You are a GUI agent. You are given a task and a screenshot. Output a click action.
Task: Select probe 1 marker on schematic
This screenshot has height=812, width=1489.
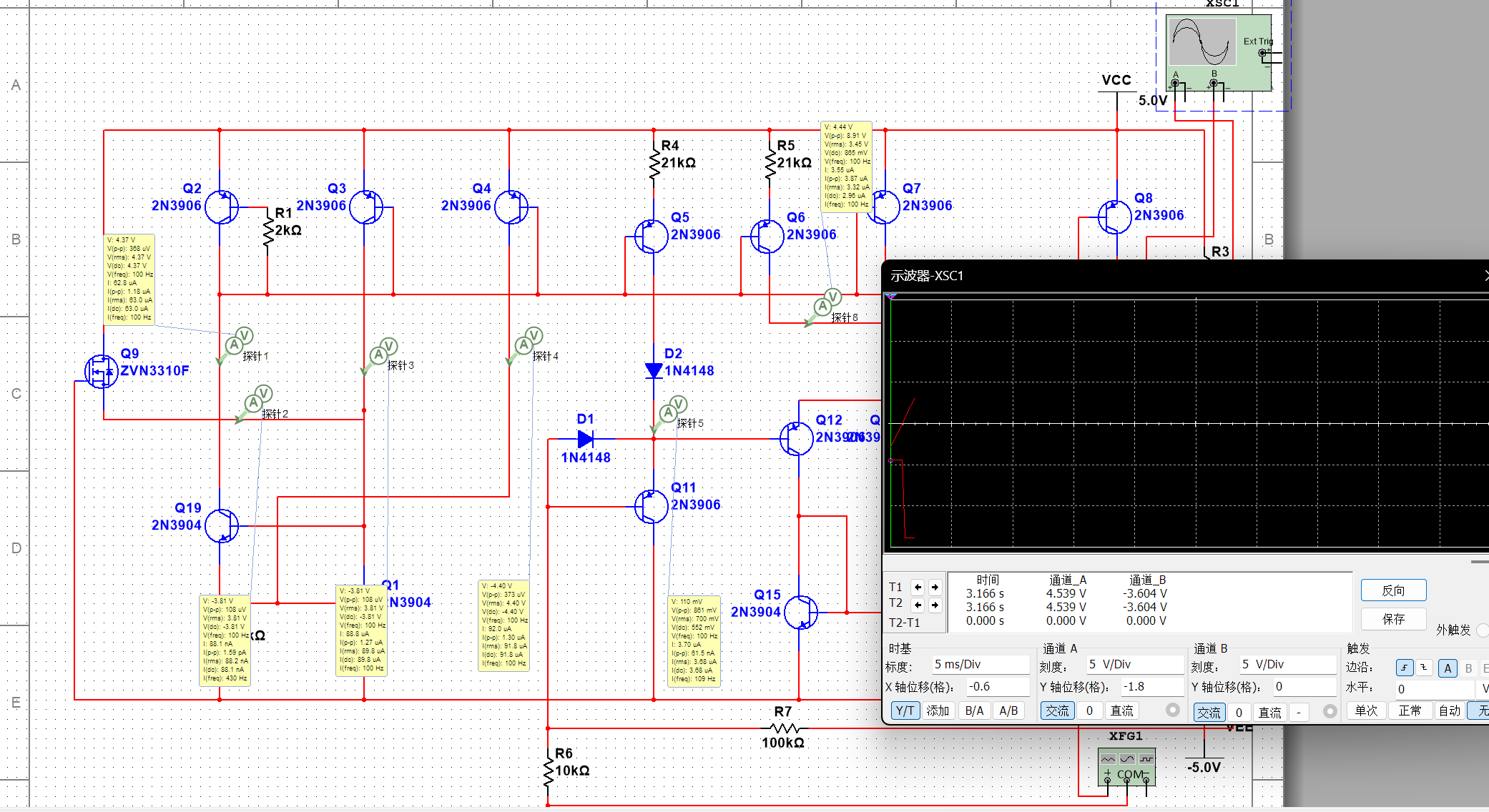(236, 346)
